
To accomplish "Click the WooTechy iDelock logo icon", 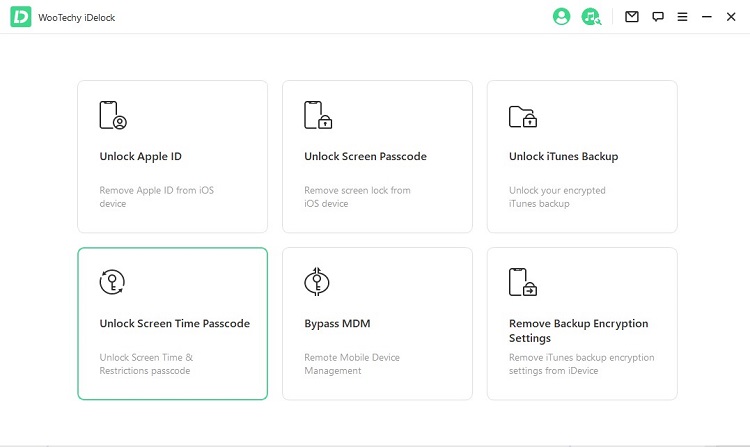I will click(x=21, y=17).
